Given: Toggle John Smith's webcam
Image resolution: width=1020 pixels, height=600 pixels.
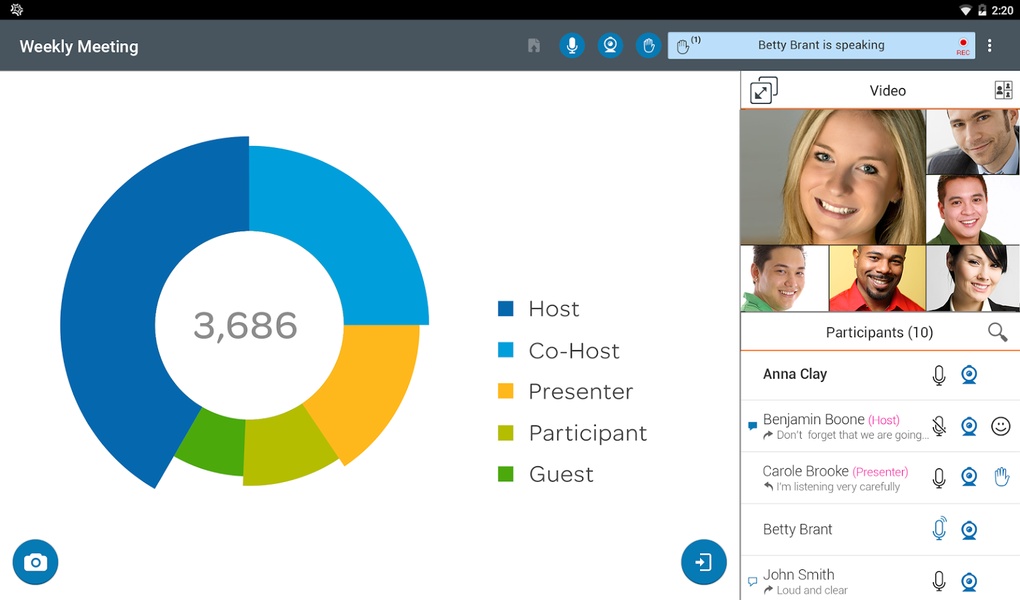Looking at the screenshot, I should pos(969,581).
